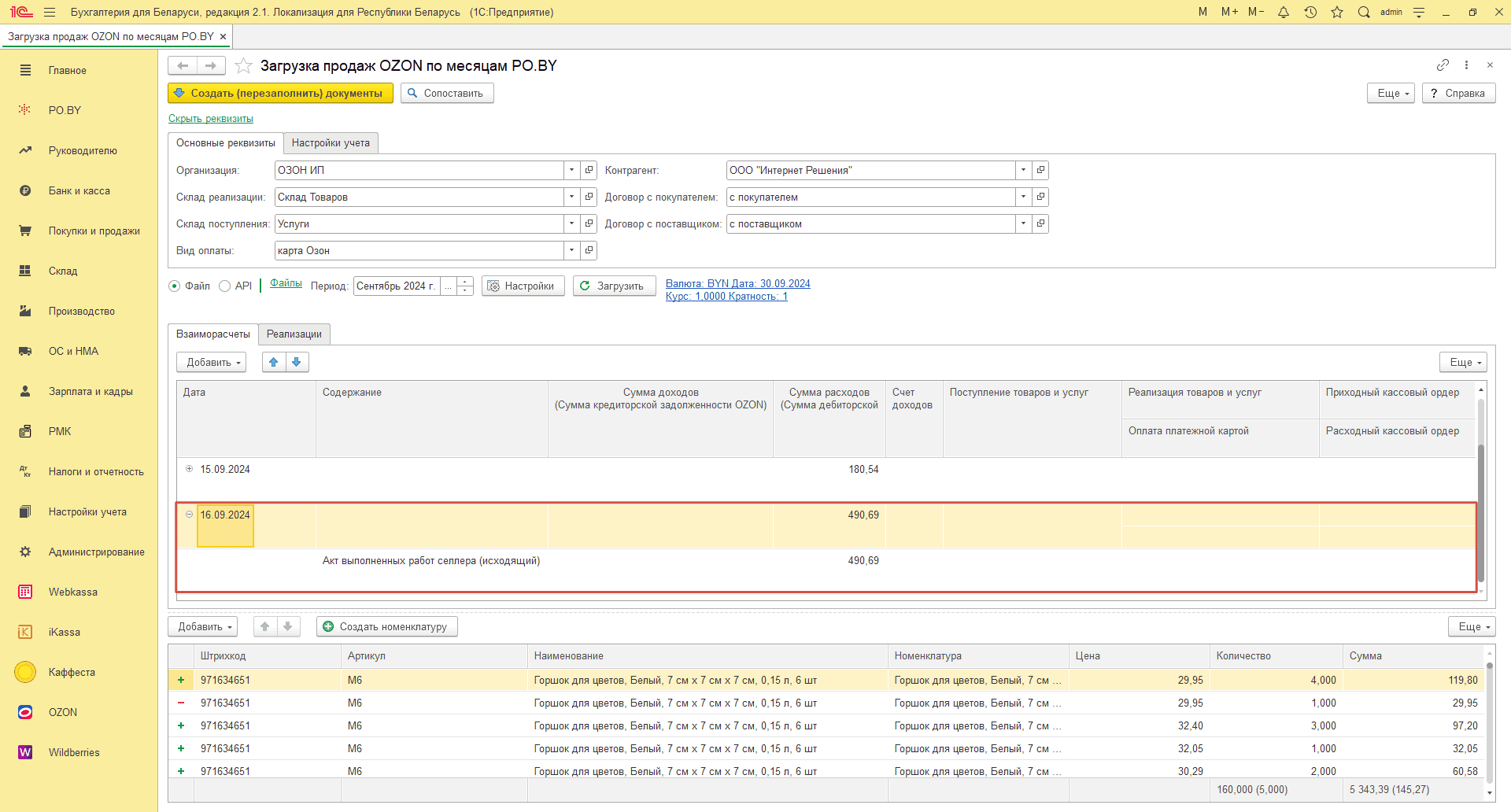
Task: Copy link to this form icon
Action: pyautogui.click(x=1443, y=65)
